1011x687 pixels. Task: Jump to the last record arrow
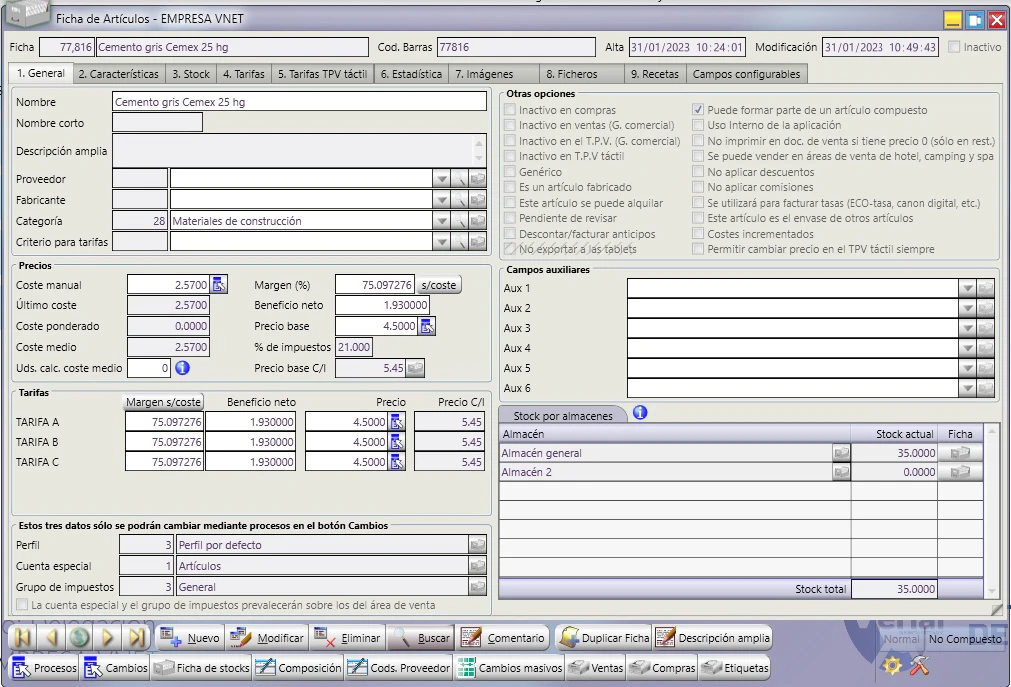coord(137,638)
